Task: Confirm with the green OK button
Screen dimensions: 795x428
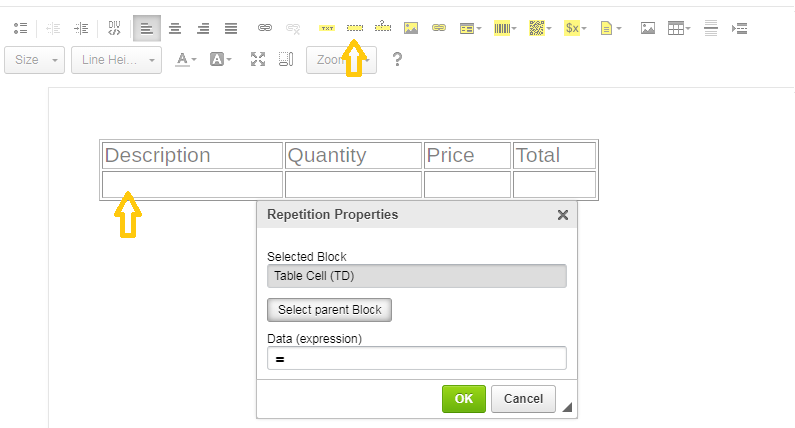Action: (x=464, y=399)
